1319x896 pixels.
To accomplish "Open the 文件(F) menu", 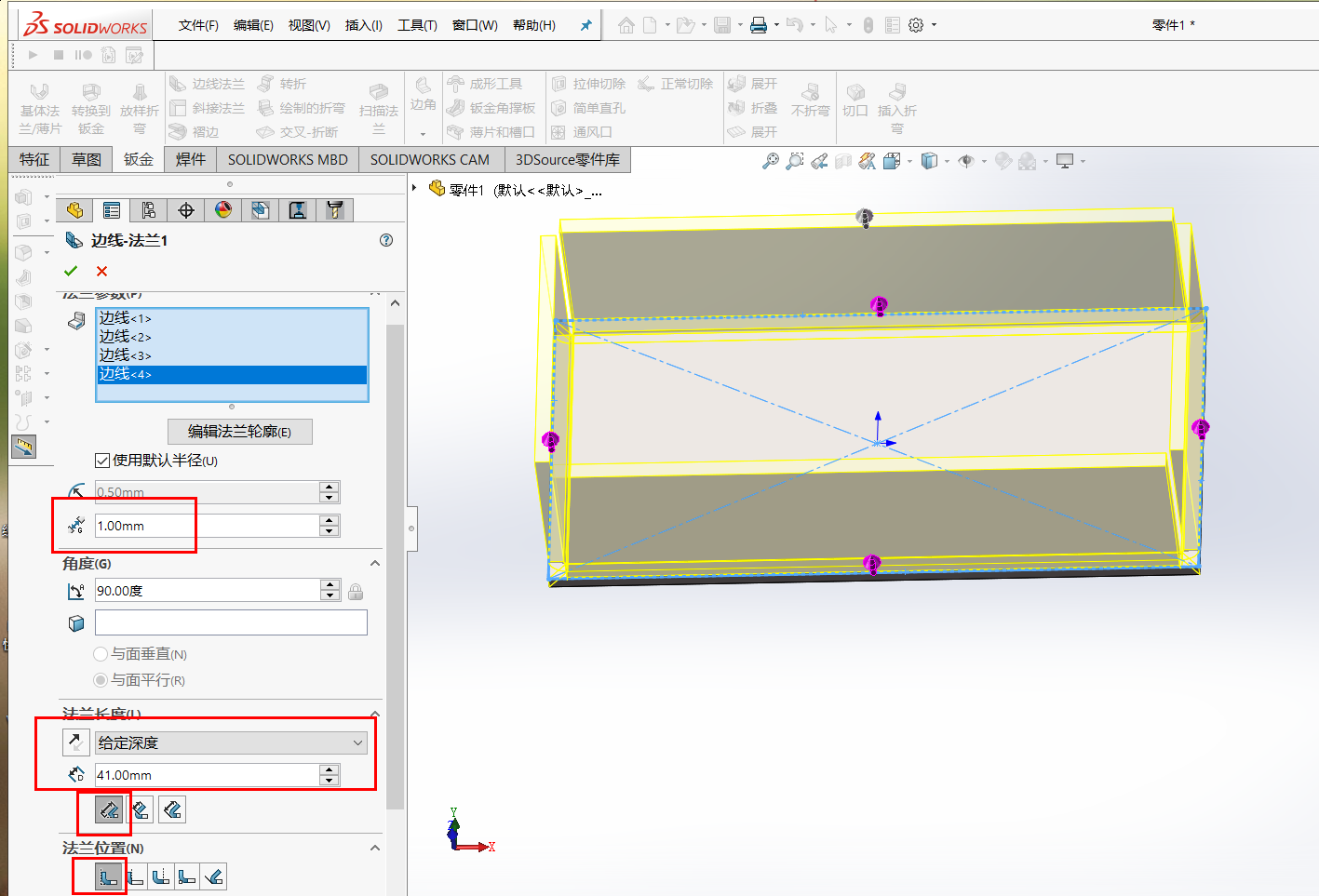I will point(198,25).
